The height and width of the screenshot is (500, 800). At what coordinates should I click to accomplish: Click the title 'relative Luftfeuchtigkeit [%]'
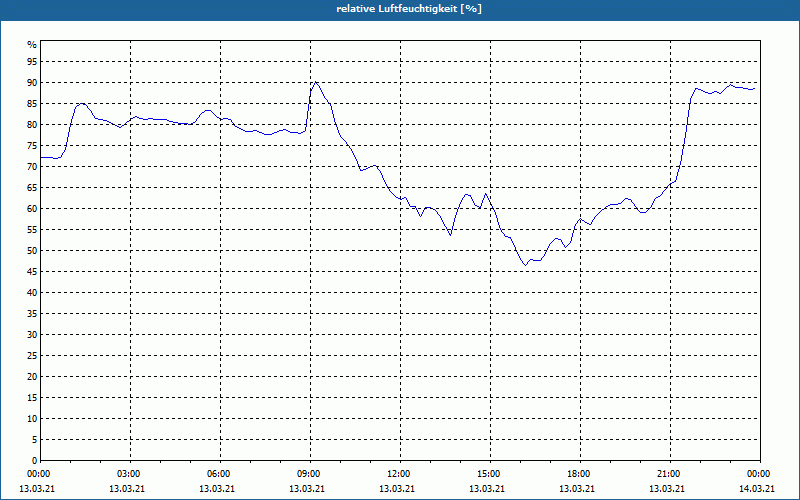(x=409, y=9)
